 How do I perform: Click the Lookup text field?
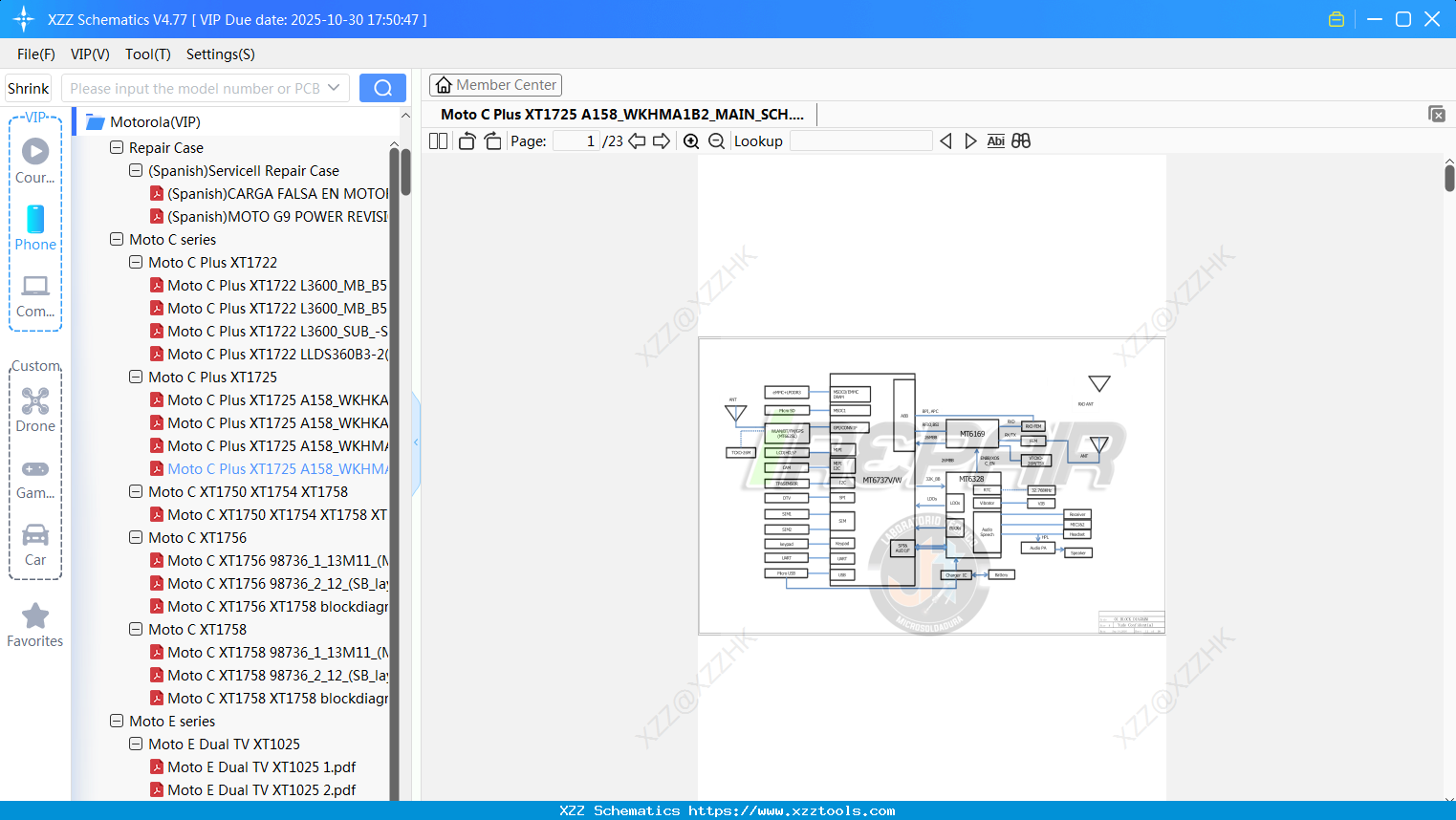point(860,141)
